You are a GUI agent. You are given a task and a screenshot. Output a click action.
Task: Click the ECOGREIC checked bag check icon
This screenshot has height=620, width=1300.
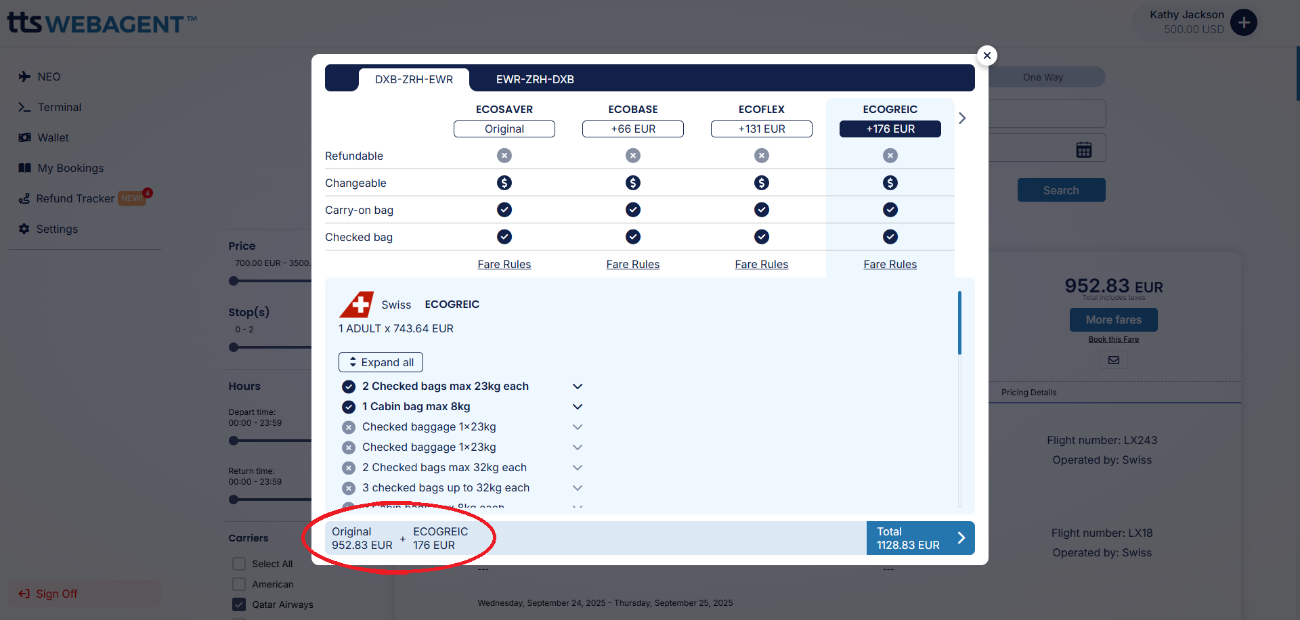(890, 237)
